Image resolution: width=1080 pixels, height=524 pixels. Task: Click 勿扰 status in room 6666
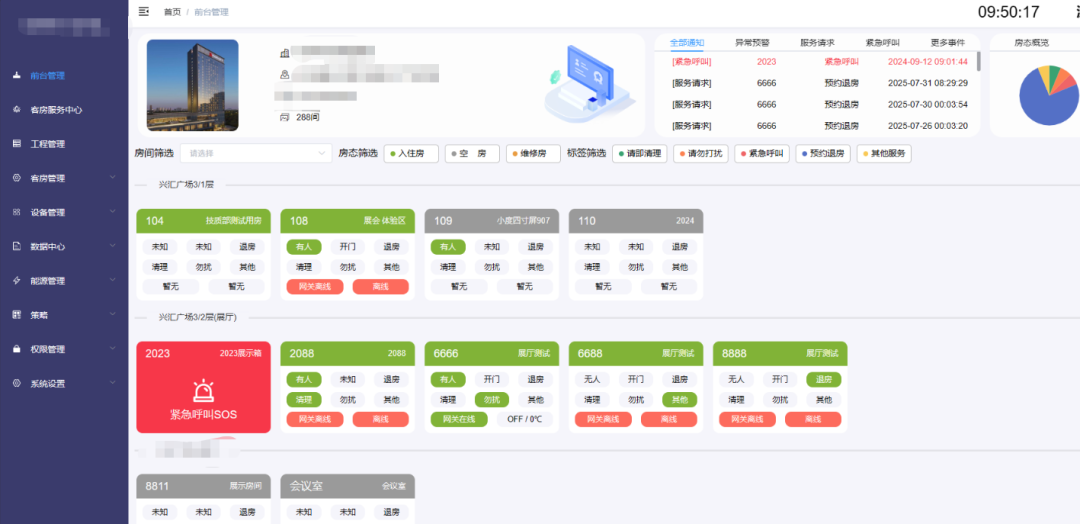coord(492,399)
